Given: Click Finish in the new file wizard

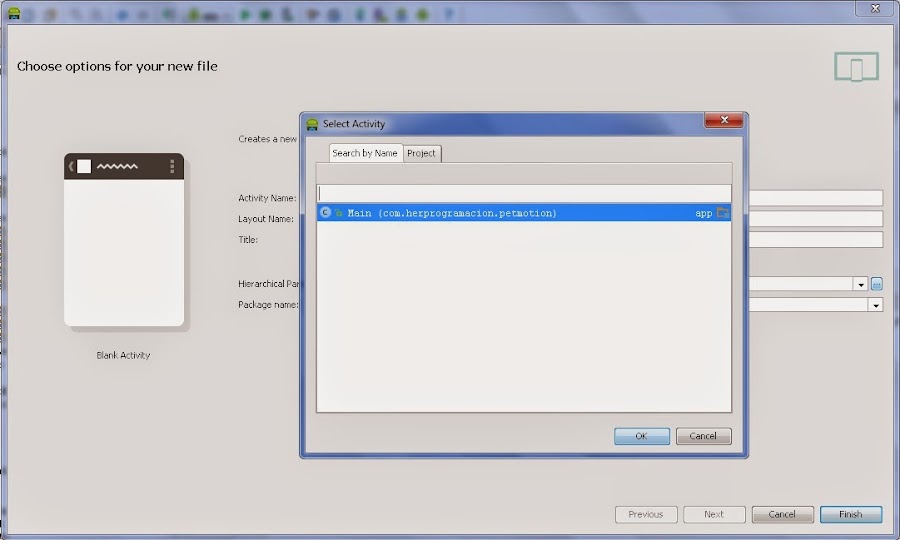Looking at the screenshot, I should 851,514.
